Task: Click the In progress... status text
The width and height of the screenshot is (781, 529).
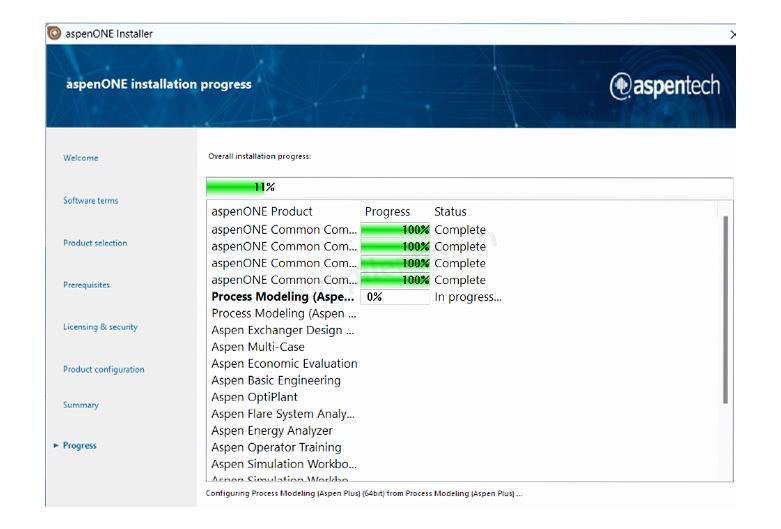Action: (468, 297)
